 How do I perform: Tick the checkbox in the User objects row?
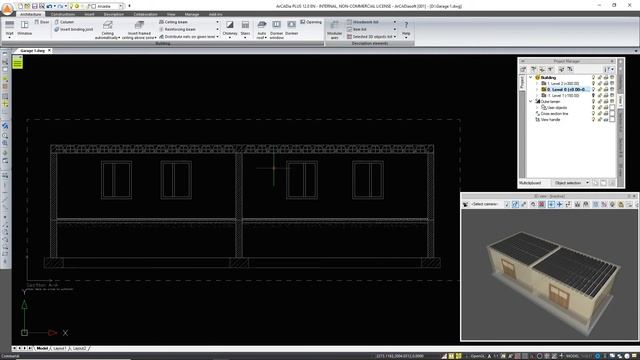tap(612, 108)
